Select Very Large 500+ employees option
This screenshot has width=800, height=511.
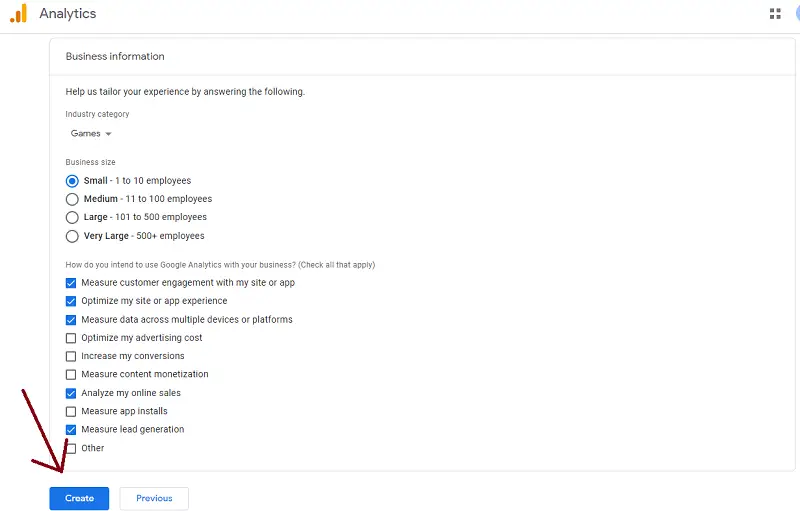72,236
